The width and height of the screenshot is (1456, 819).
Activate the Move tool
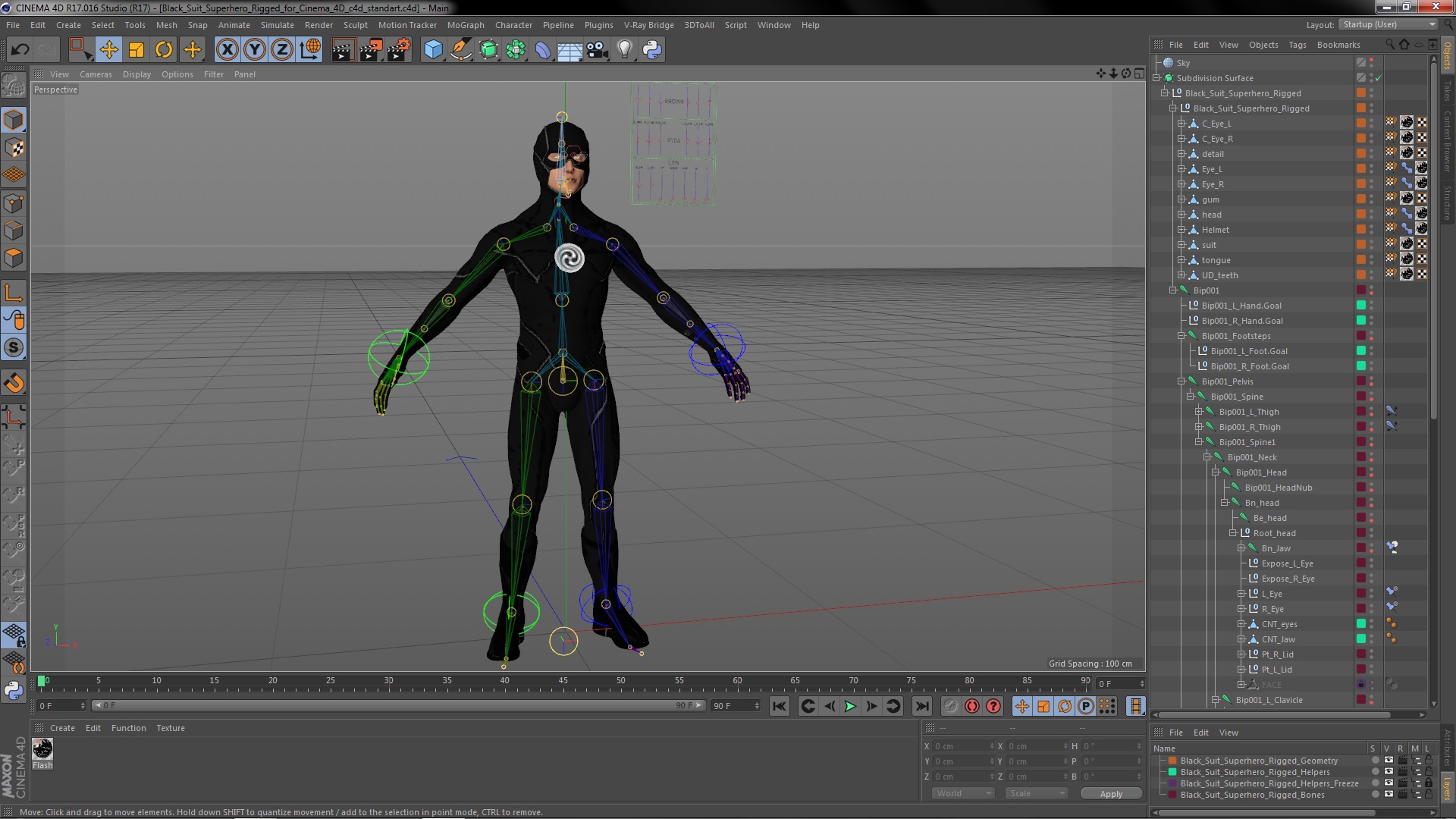click(x=108, y=50)
